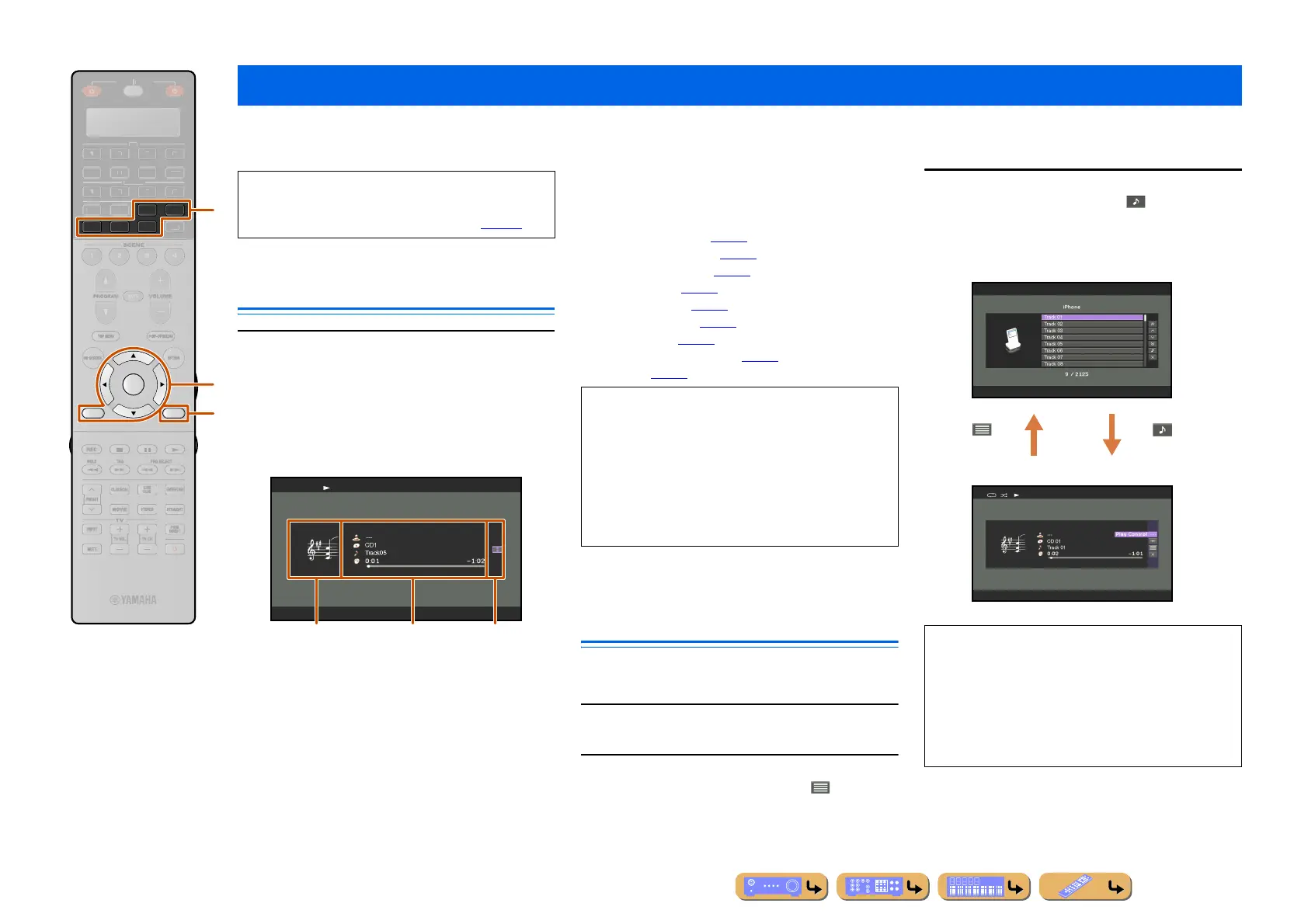
Task: Click the iPod dock image in browse screen
Action: (x=1011, y=340)
